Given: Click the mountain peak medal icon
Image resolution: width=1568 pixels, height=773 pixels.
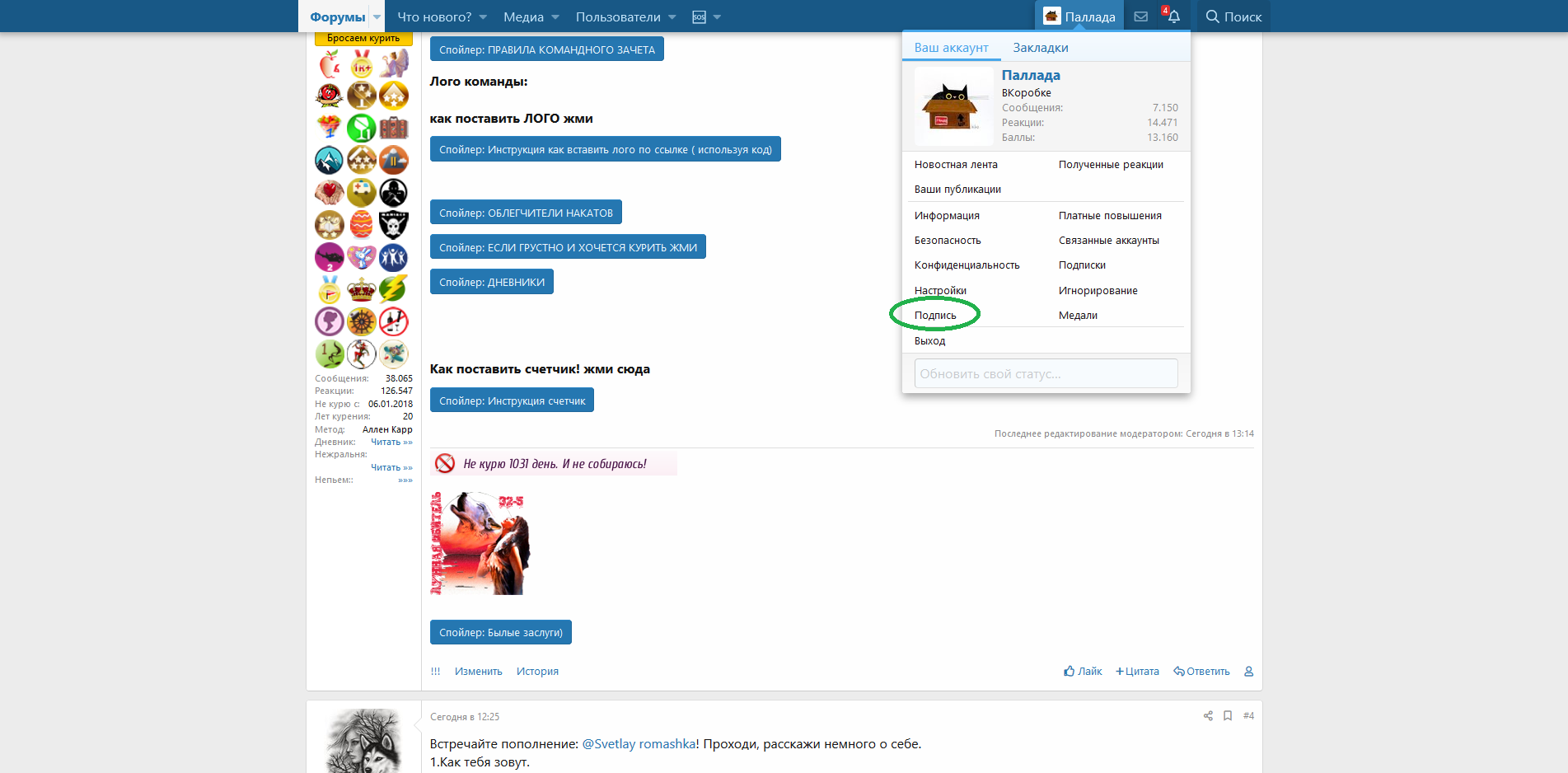Looking at the screenshot, I should [x=330, y=160].
